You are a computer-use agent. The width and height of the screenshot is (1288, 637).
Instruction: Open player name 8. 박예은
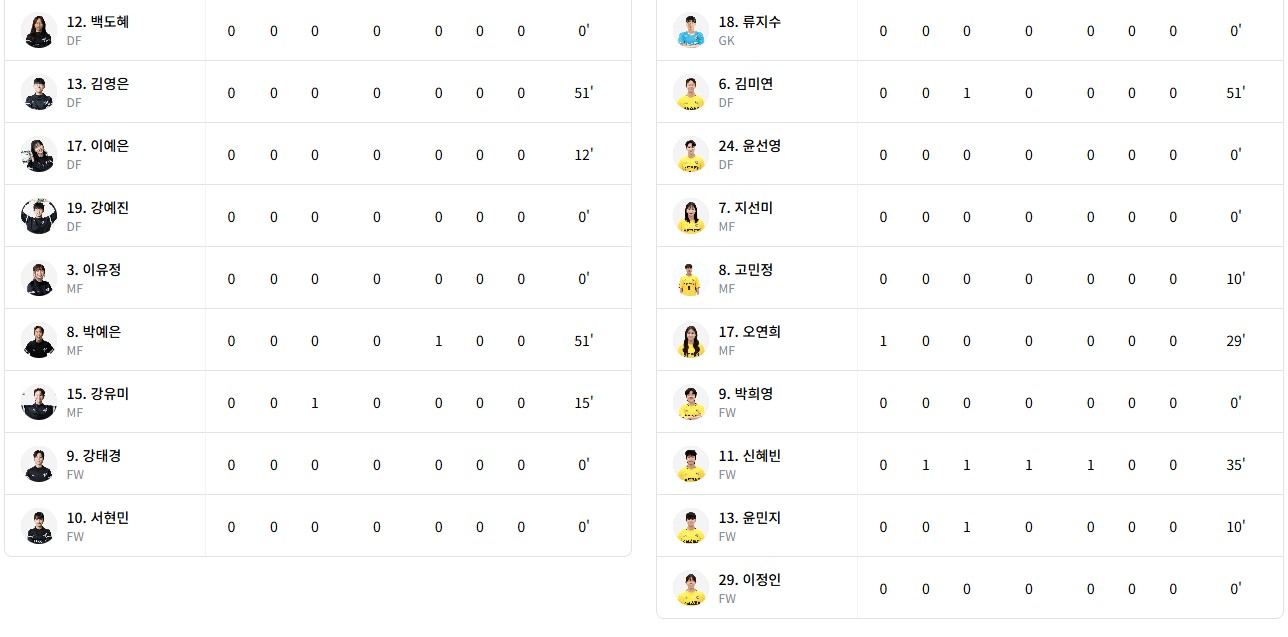point(94,332)
